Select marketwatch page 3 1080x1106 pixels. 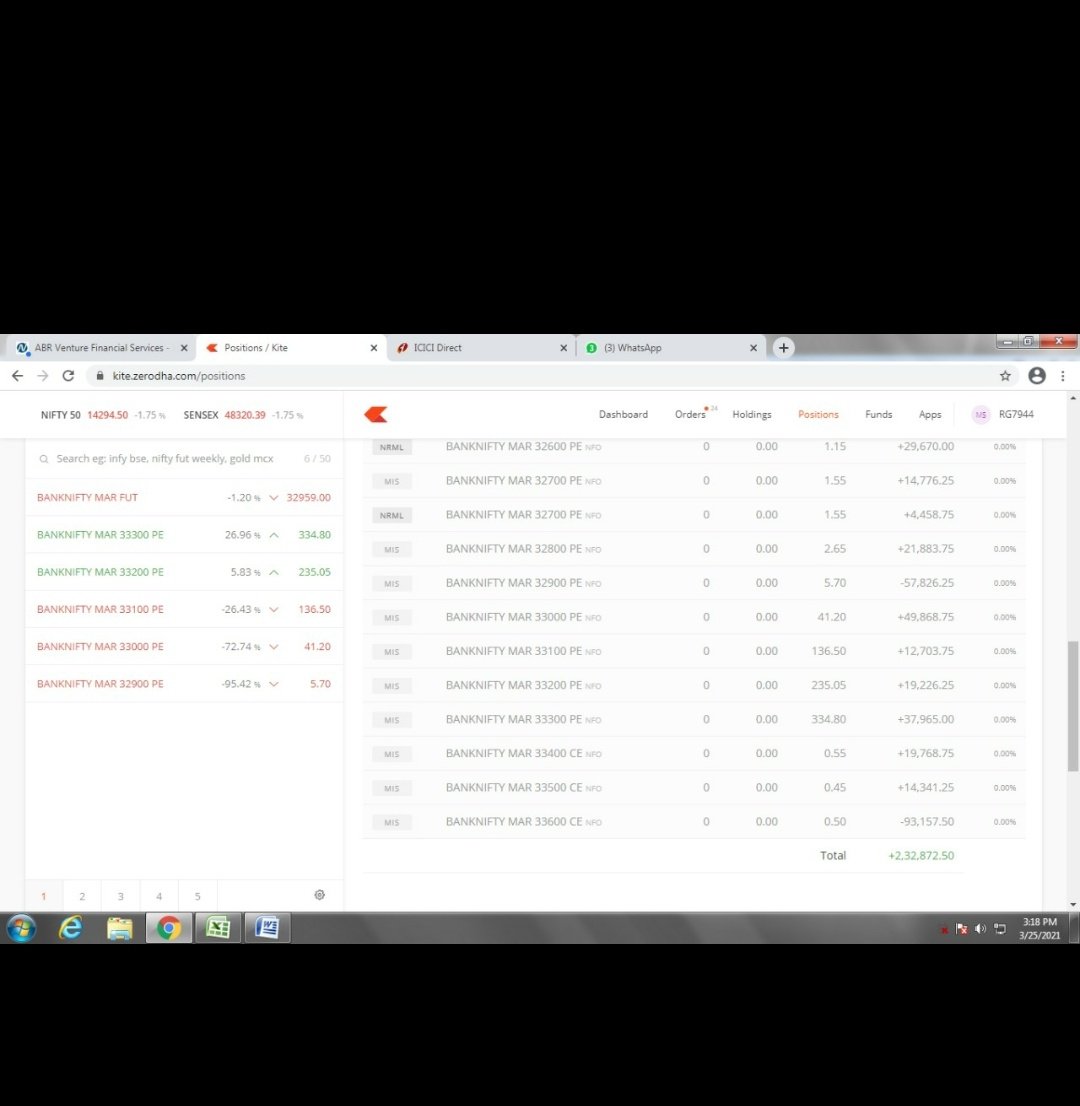(x=121, y=896)
